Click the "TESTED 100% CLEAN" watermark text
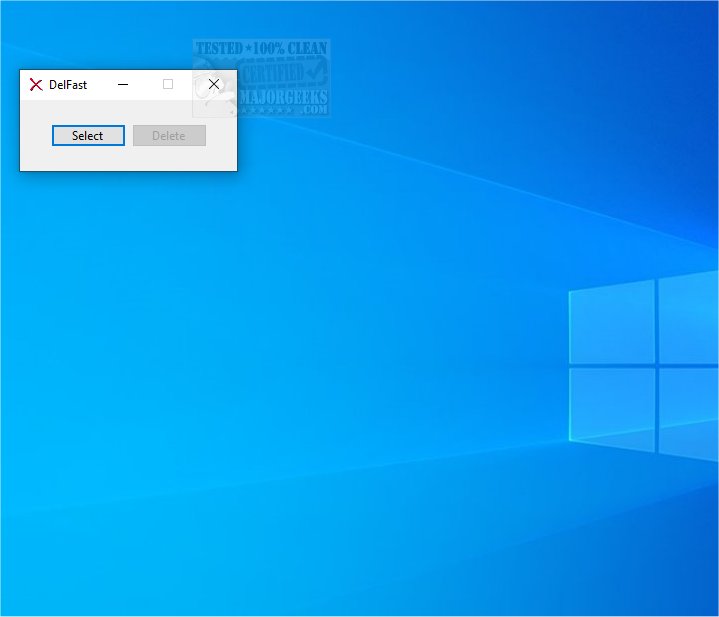719x617 pixels. [262, 48]
